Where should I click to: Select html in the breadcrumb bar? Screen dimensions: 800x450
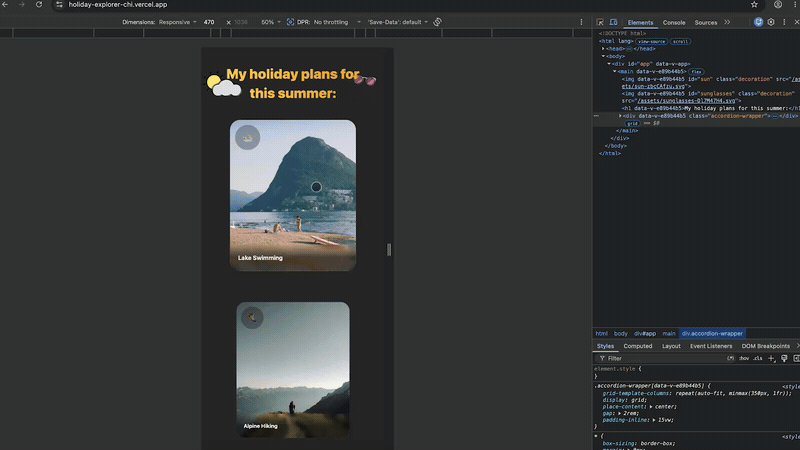coord(602,334)
